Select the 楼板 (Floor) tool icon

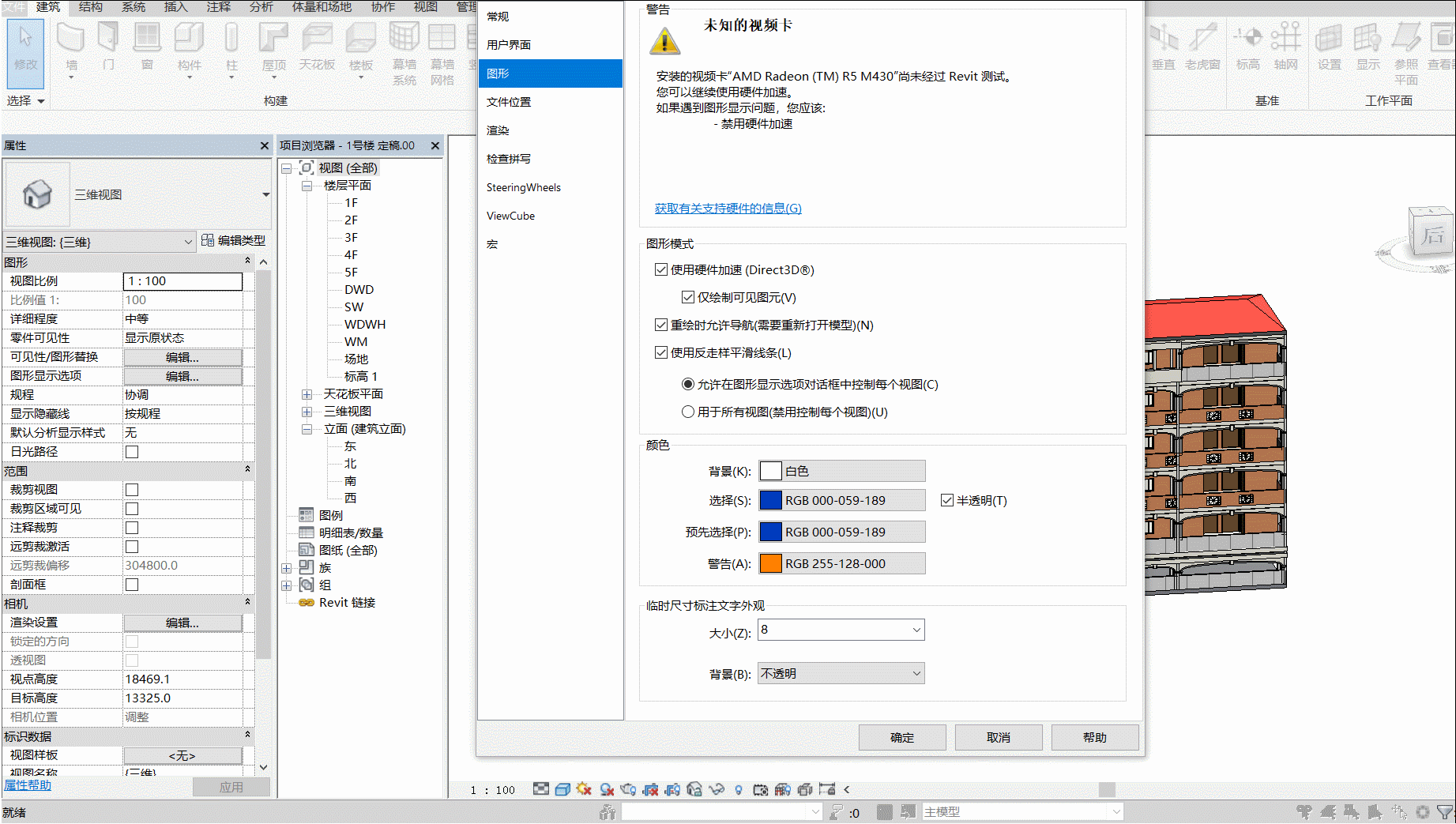click(361, 38)
